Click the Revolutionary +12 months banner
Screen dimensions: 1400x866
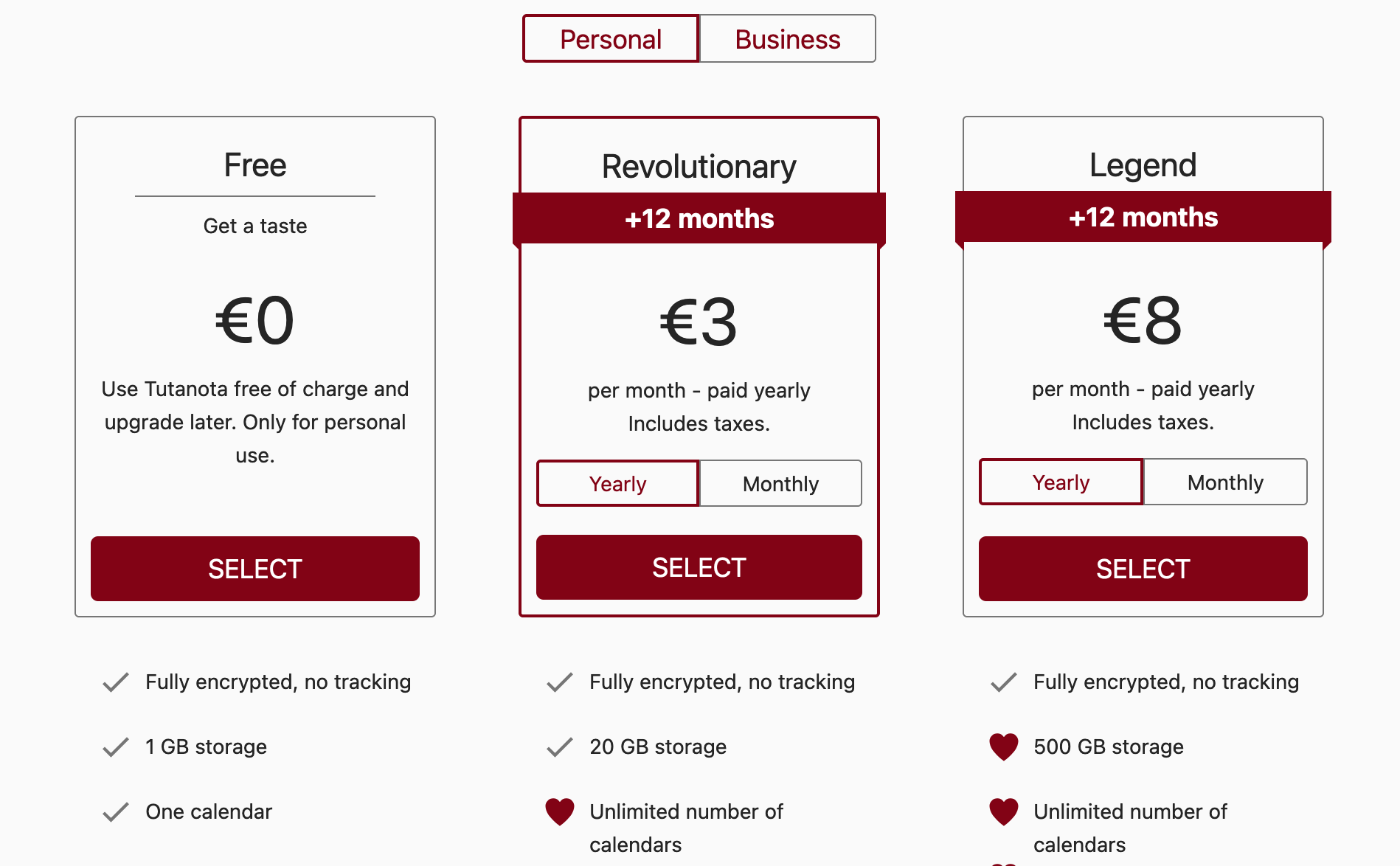click(699, 218)
